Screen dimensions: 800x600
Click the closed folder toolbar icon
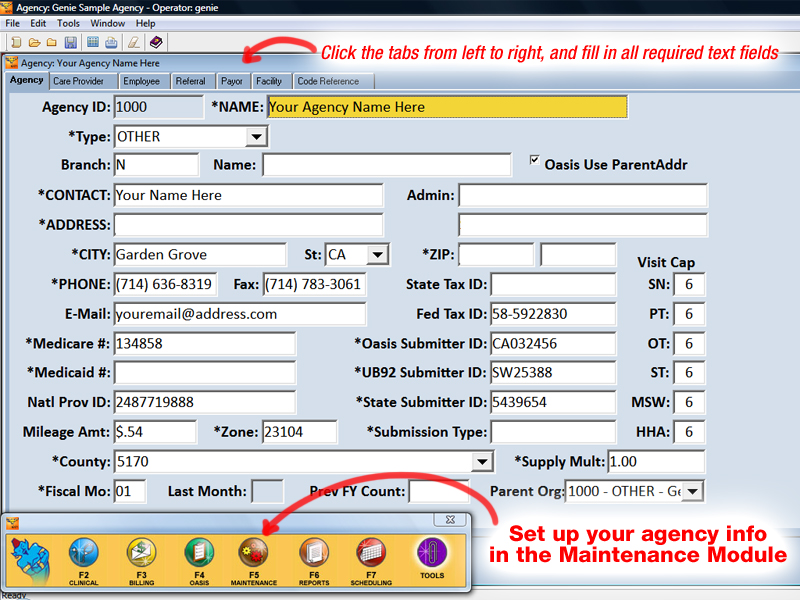click(52, 42)
